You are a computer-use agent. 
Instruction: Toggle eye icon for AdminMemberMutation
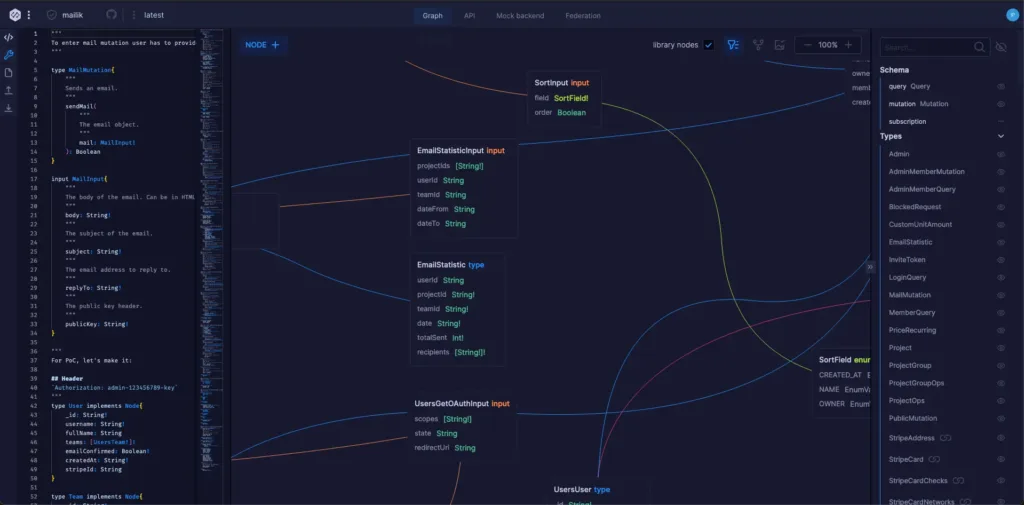(1000, 172)
